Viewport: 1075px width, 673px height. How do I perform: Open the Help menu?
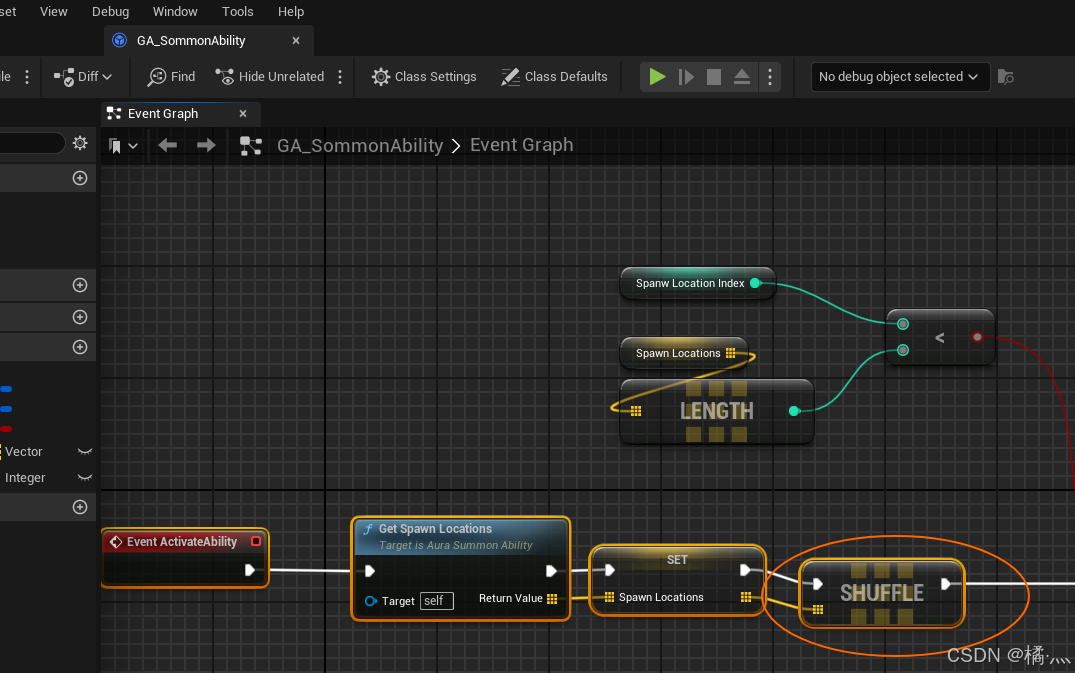point(291,12)
